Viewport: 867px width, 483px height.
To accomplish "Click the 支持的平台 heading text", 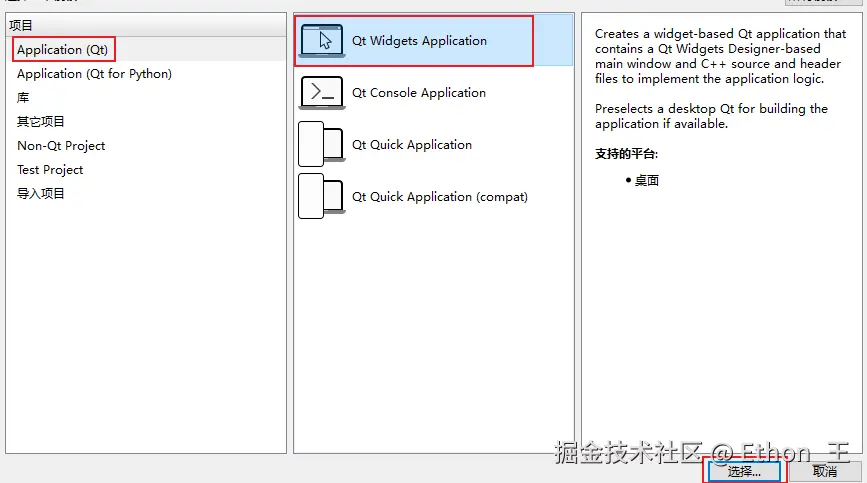I will click(626, 154).
